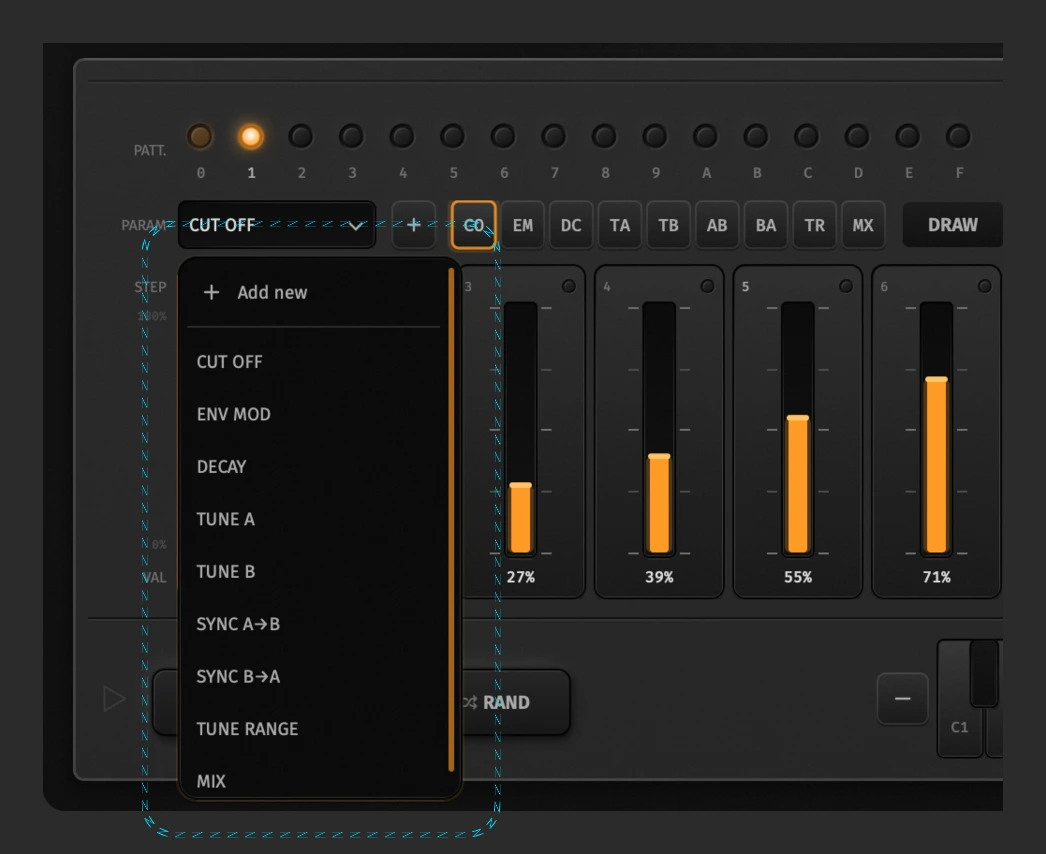This screenshot has height=854, width=1046.
Task: Select SYNC B→A from the list
Action: (x=314, y=677)
